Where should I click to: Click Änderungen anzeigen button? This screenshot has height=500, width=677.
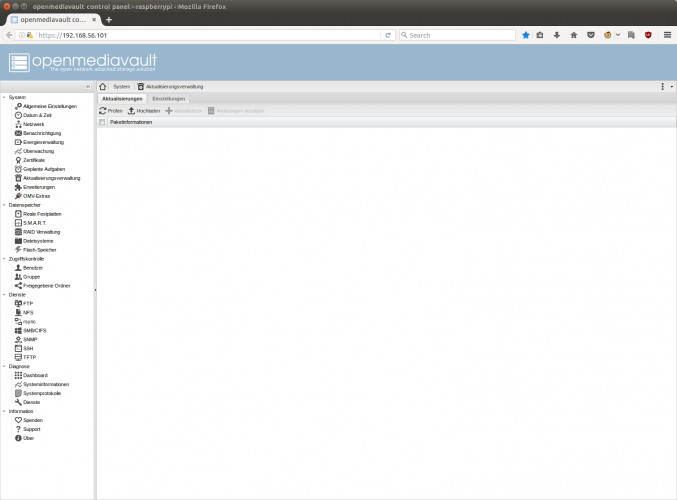(x=236, y=111)
